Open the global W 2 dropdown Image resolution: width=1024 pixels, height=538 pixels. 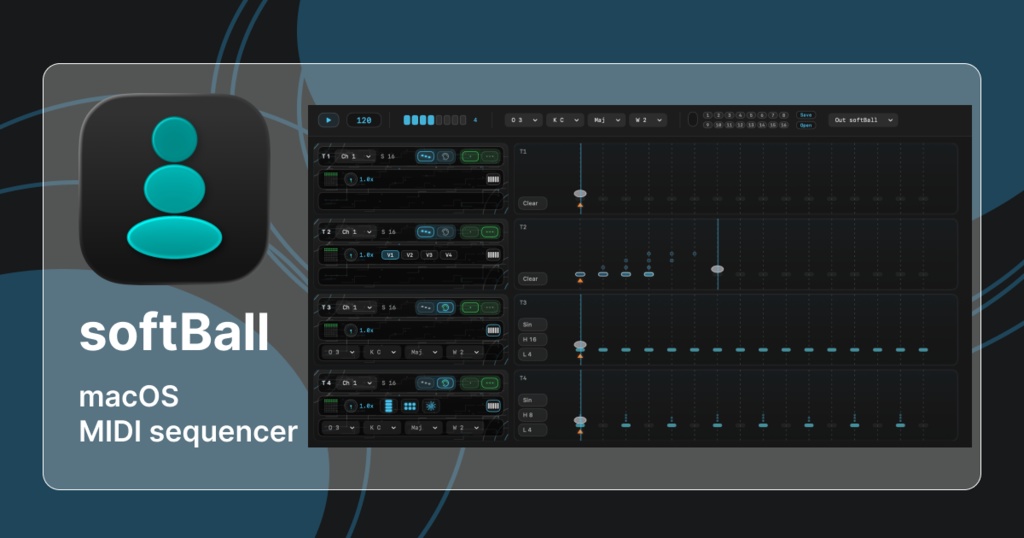point(648,120)
